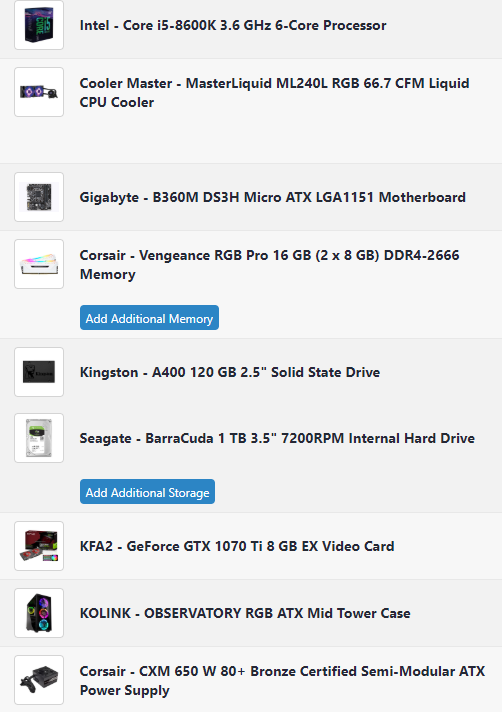Click the Add Additional Storage button

(x=148, y=492)
